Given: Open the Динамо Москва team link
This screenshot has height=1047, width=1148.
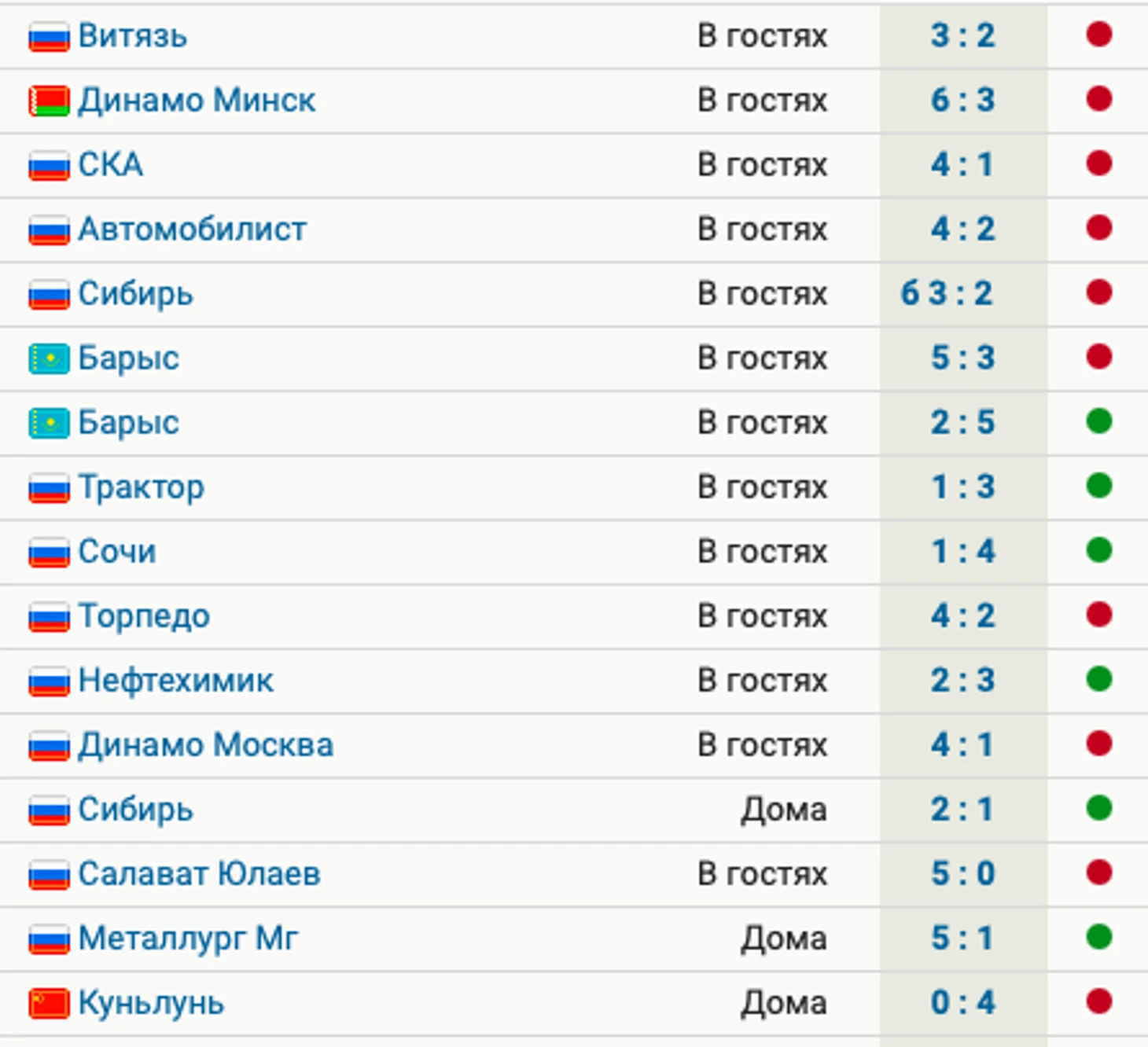Looking at the screenshot, I should [x=206, y=744].
